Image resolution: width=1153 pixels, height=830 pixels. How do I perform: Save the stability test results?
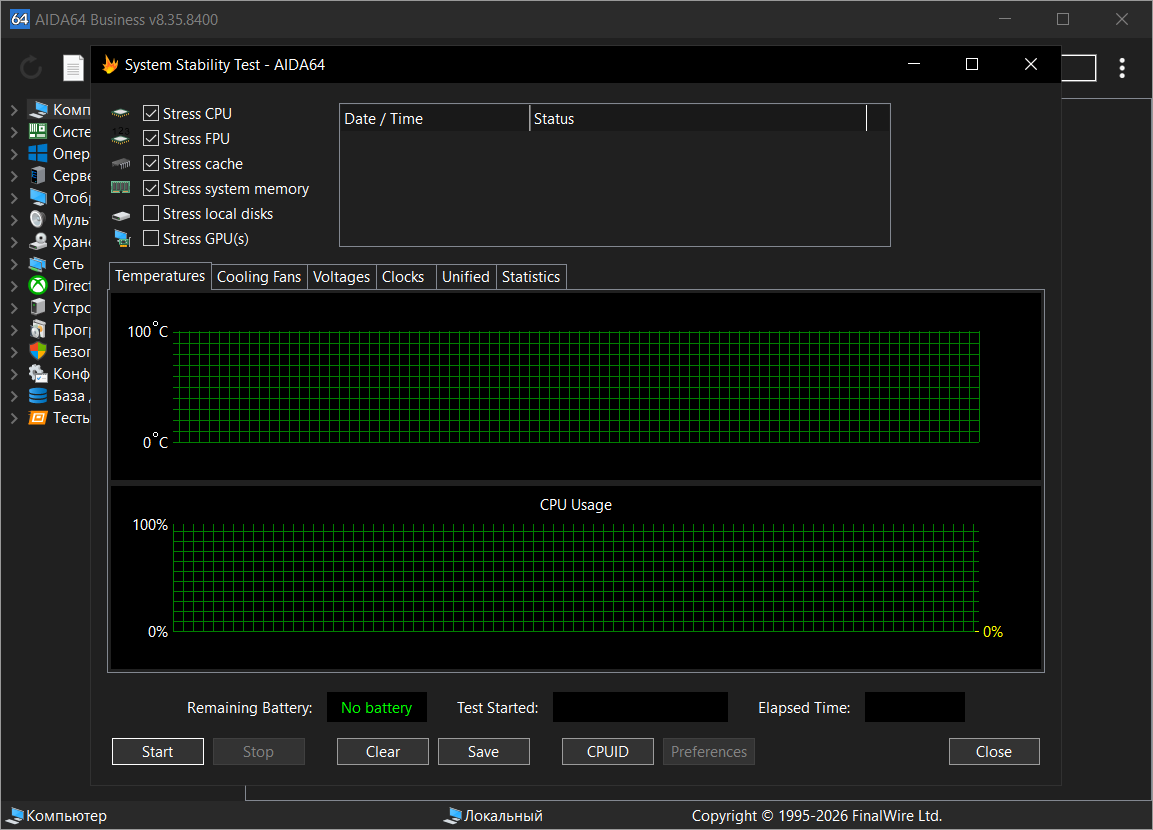(483, 751)
